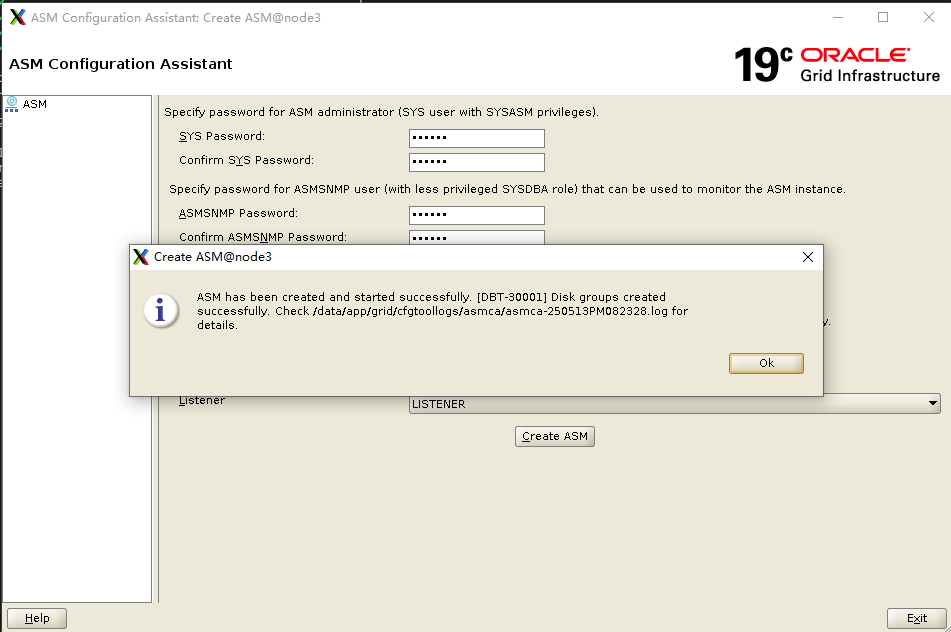The image size is (951, 632).
Task: Open Help in the bottom corner
Action: coord(37,618)
